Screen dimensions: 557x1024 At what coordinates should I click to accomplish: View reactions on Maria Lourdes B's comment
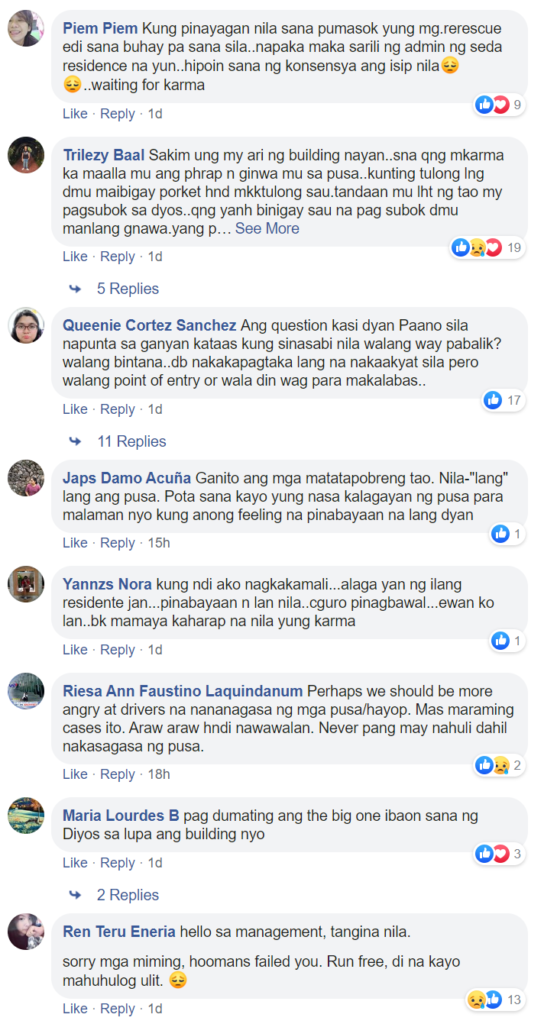click(500, 854)
